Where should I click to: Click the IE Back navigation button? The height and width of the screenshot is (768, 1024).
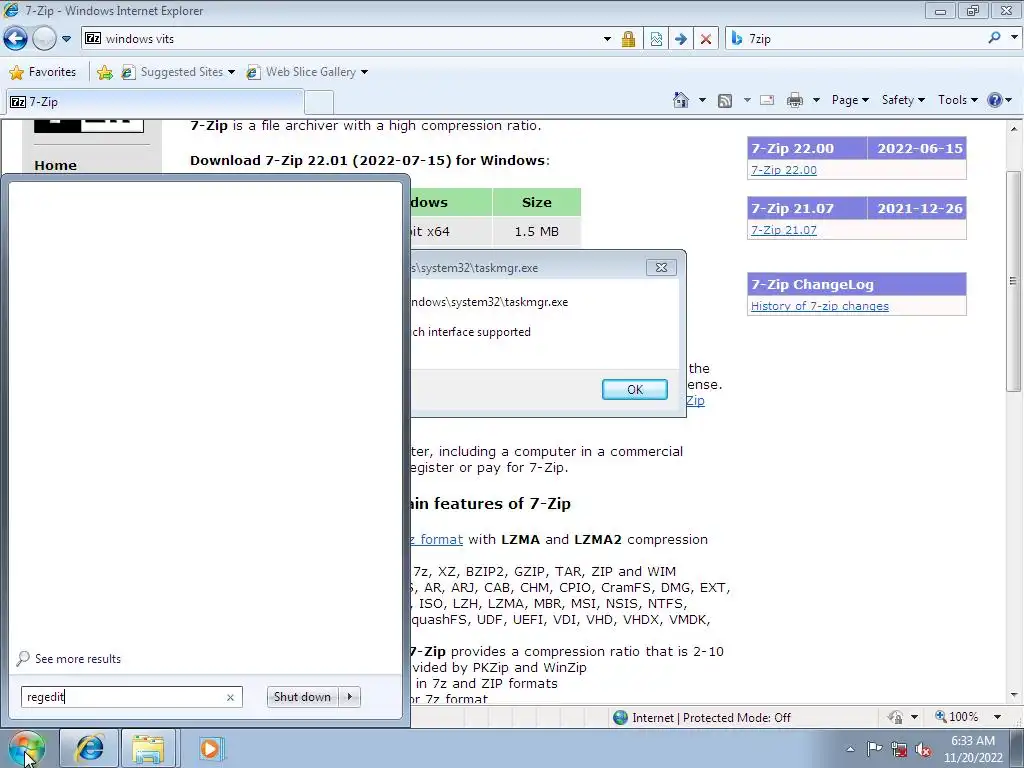(16, 39)
